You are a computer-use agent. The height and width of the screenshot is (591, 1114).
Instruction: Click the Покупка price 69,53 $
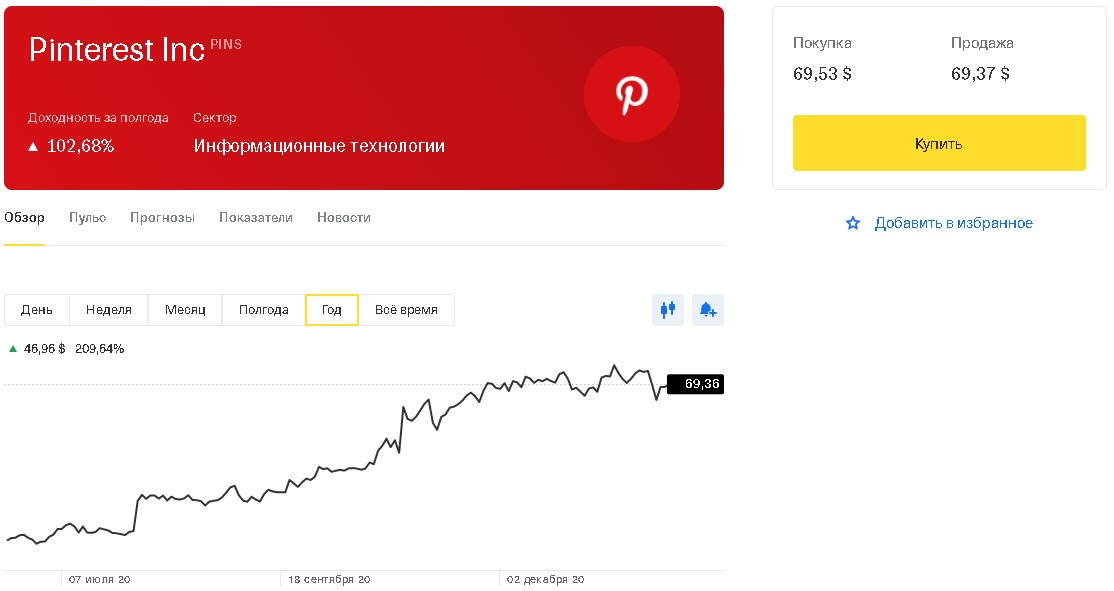pos(821,73)
